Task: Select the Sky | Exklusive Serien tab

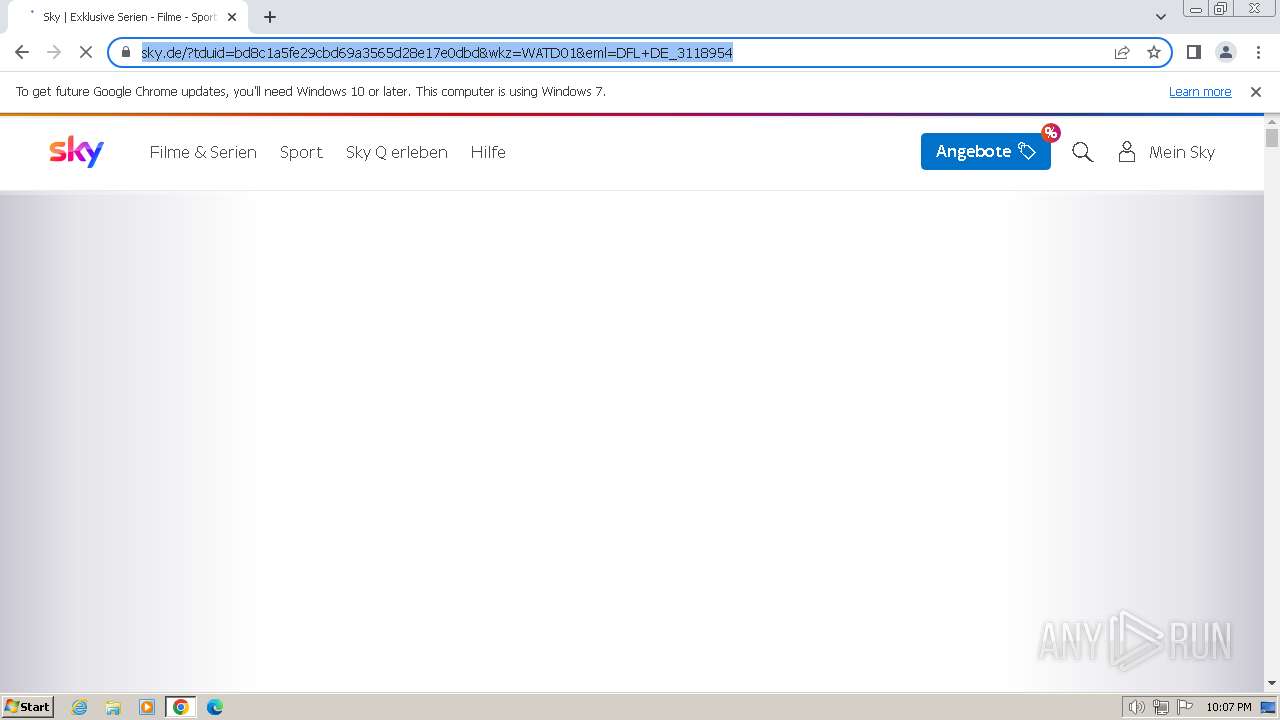Action: pos(128,17)
